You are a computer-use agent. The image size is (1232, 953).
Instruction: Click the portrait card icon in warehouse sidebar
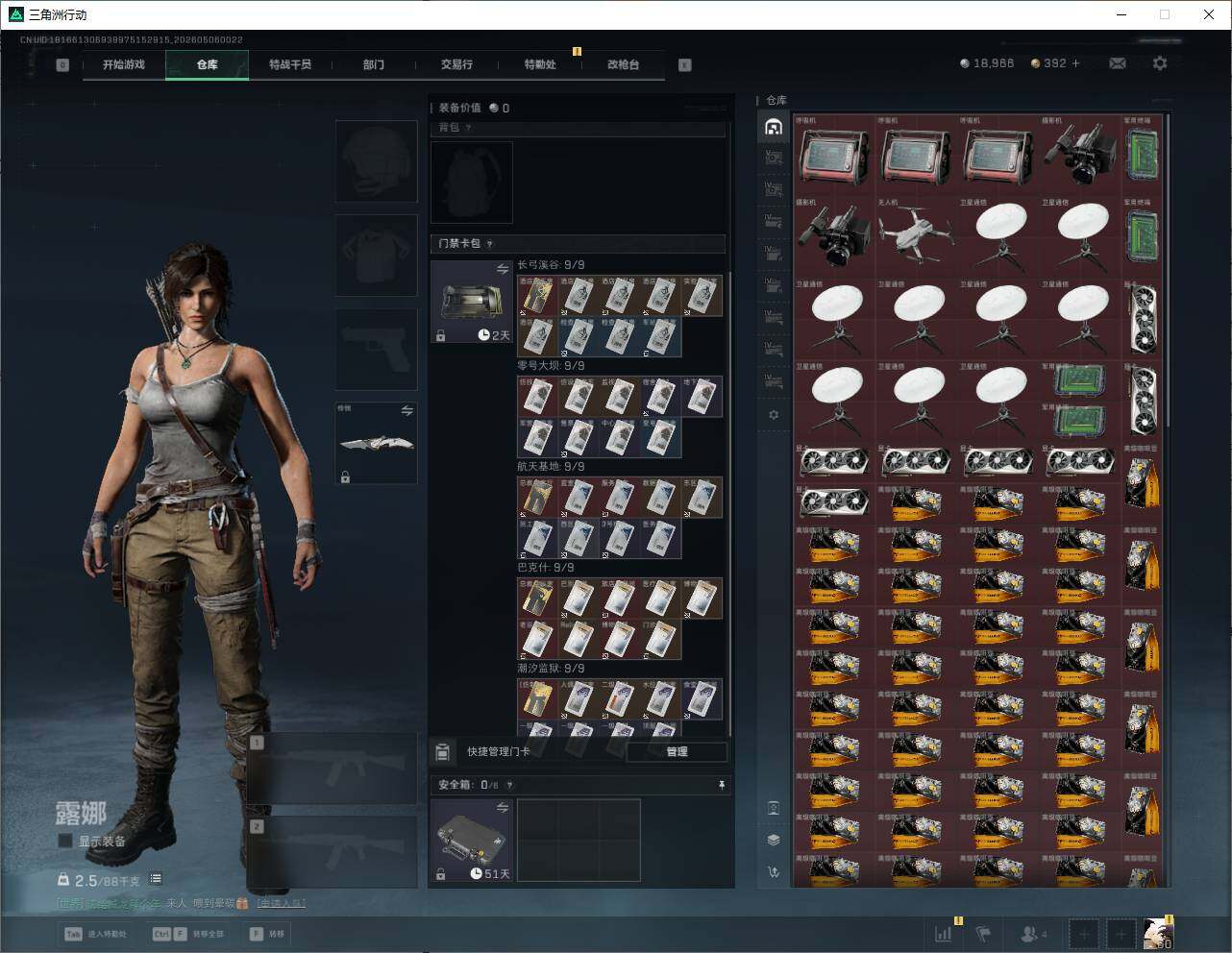point(774,808)
